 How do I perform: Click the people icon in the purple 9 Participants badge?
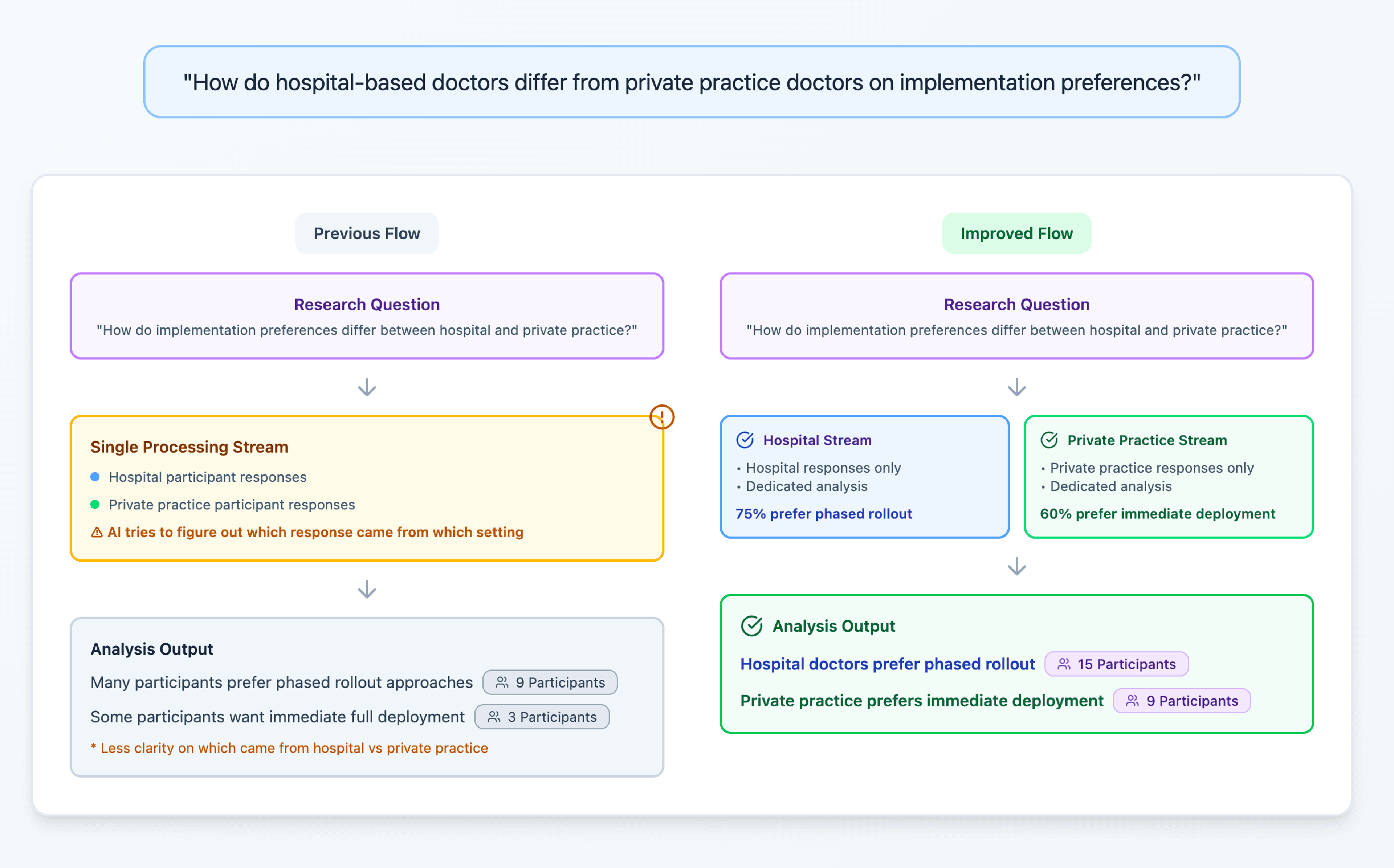coord(1132,701)
